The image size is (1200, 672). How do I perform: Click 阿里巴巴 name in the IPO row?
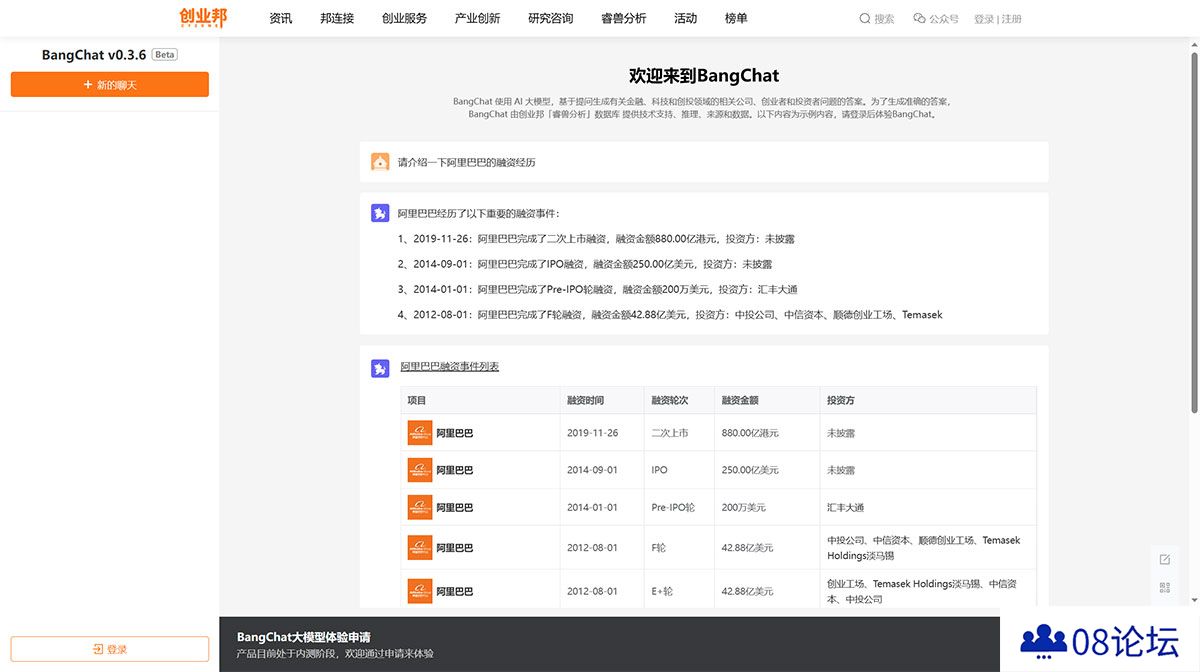point(455,470)
